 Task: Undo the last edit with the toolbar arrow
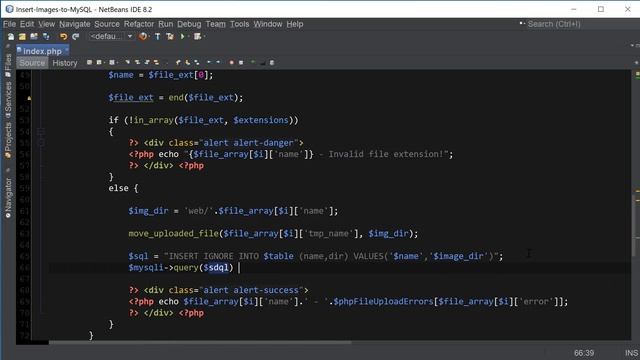click(63, 37)
